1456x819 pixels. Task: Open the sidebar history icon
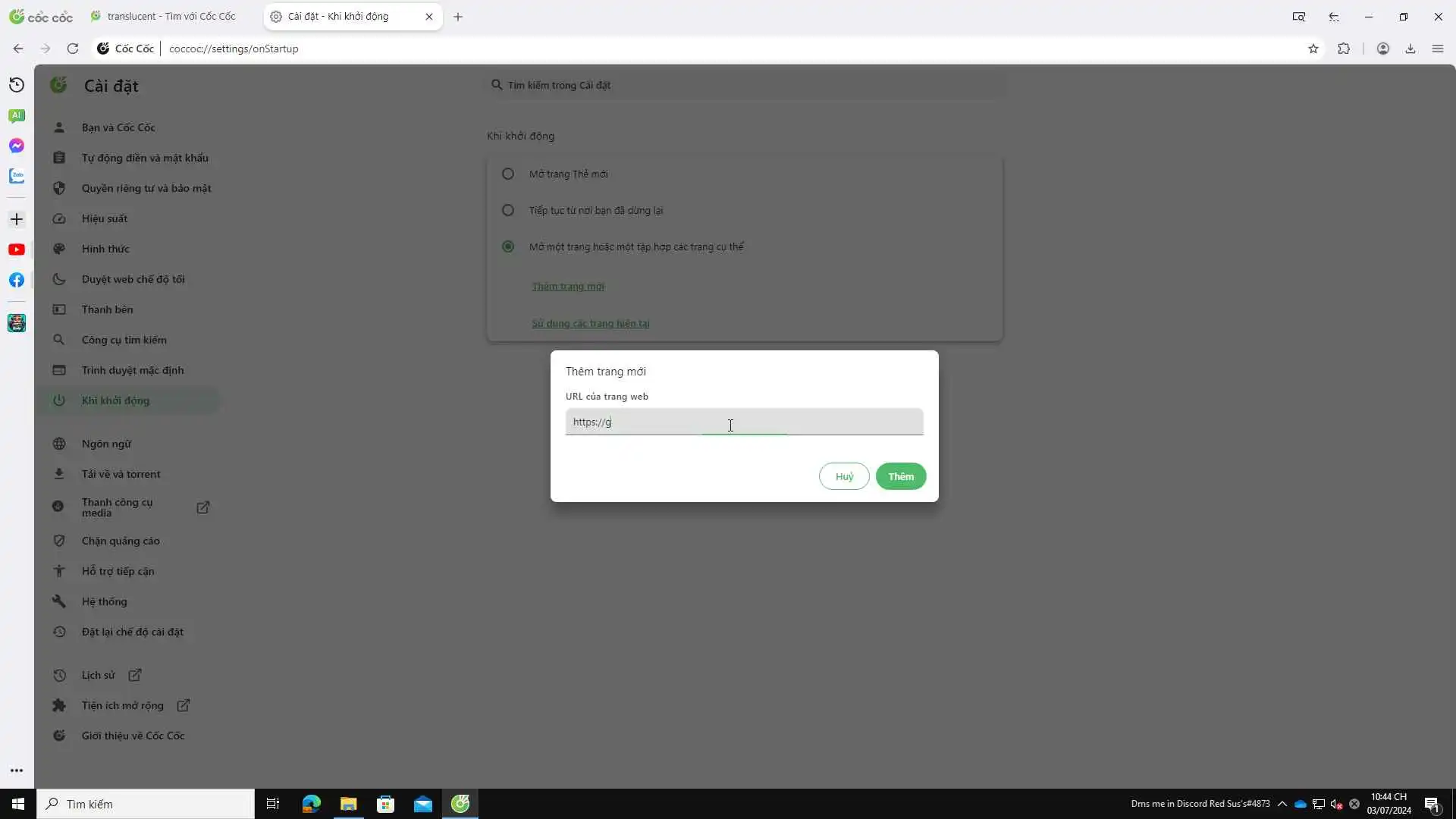17,85
